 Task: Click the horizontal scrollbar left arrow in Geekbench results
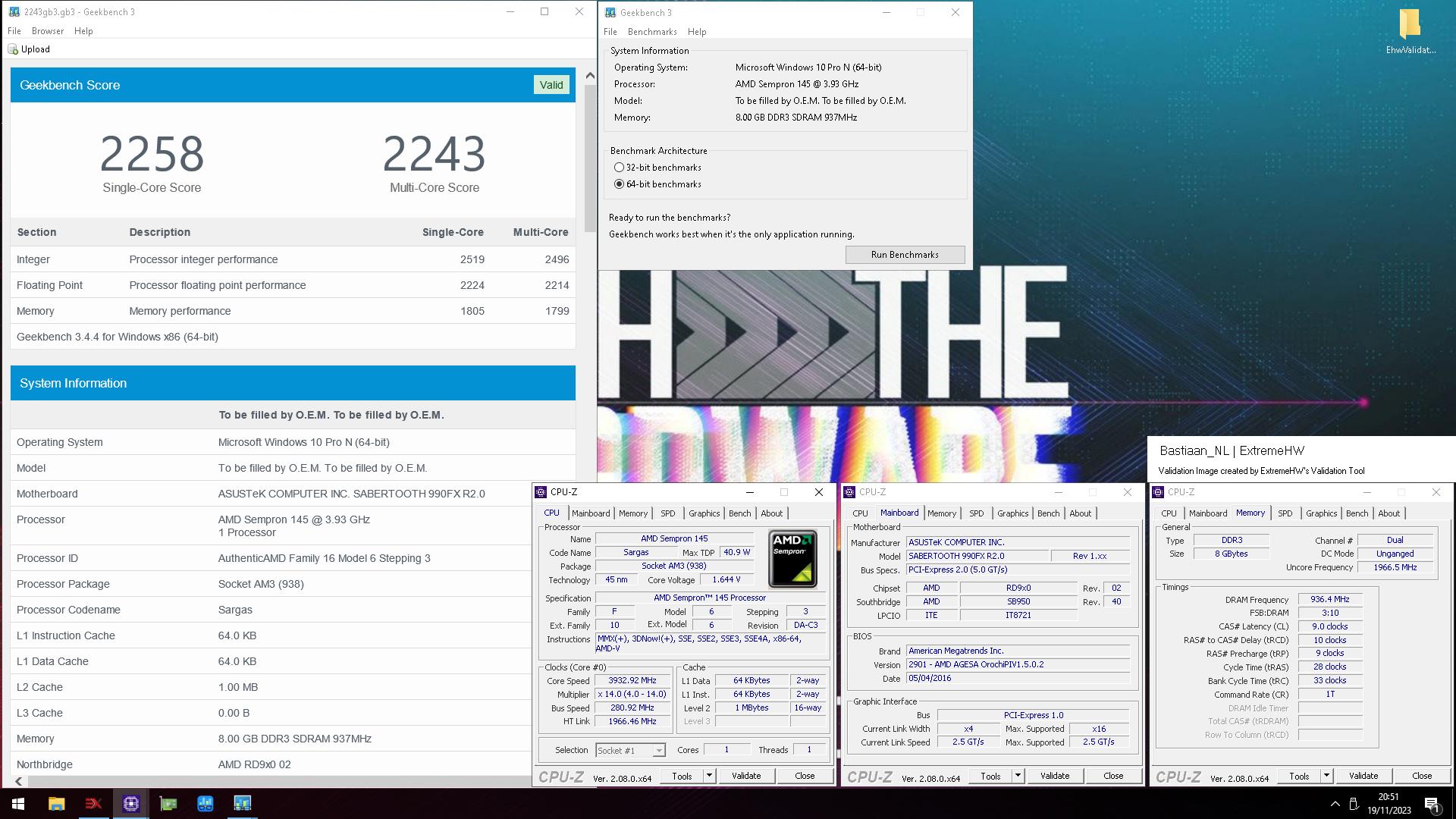(x=19, y=781)
